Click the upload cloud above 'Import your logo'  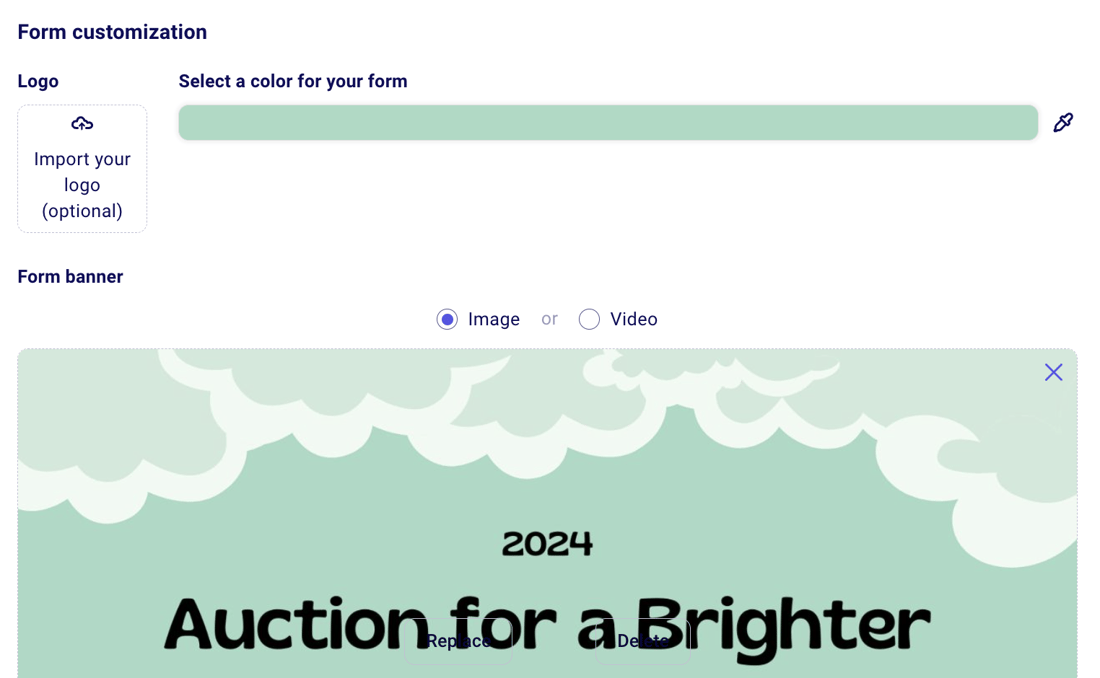tap(81, 123)
